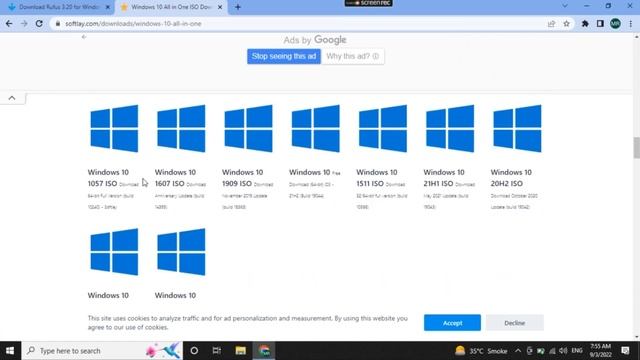Open the browser side panel
Viewport: 640px width, 360px height.
(600, 24)
